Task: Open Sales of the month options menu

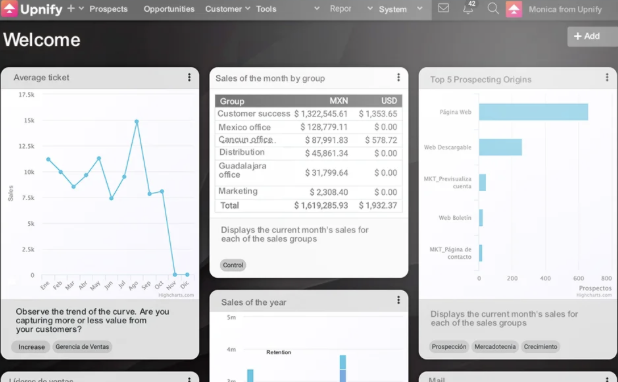Action: point(398,77)
